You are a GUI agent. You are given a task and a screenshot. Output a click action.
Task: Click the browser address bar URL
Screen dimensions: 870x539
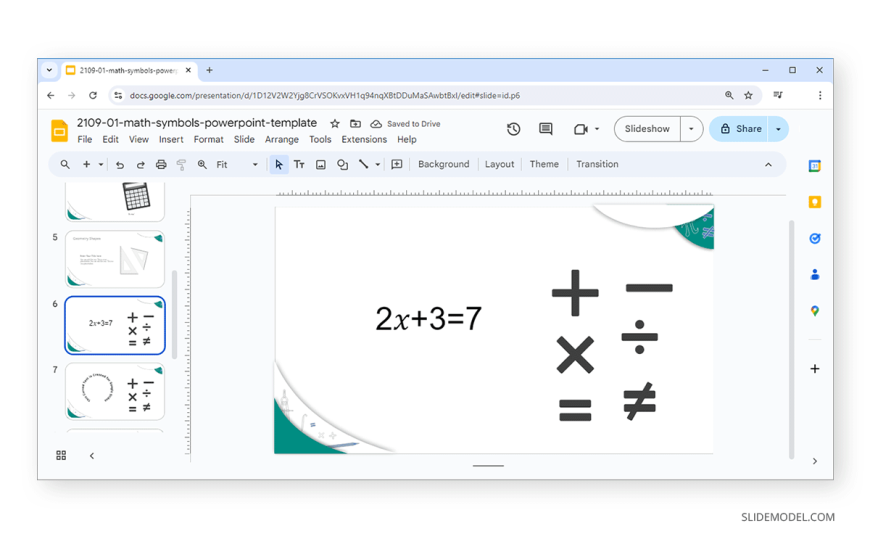[325, 95]
